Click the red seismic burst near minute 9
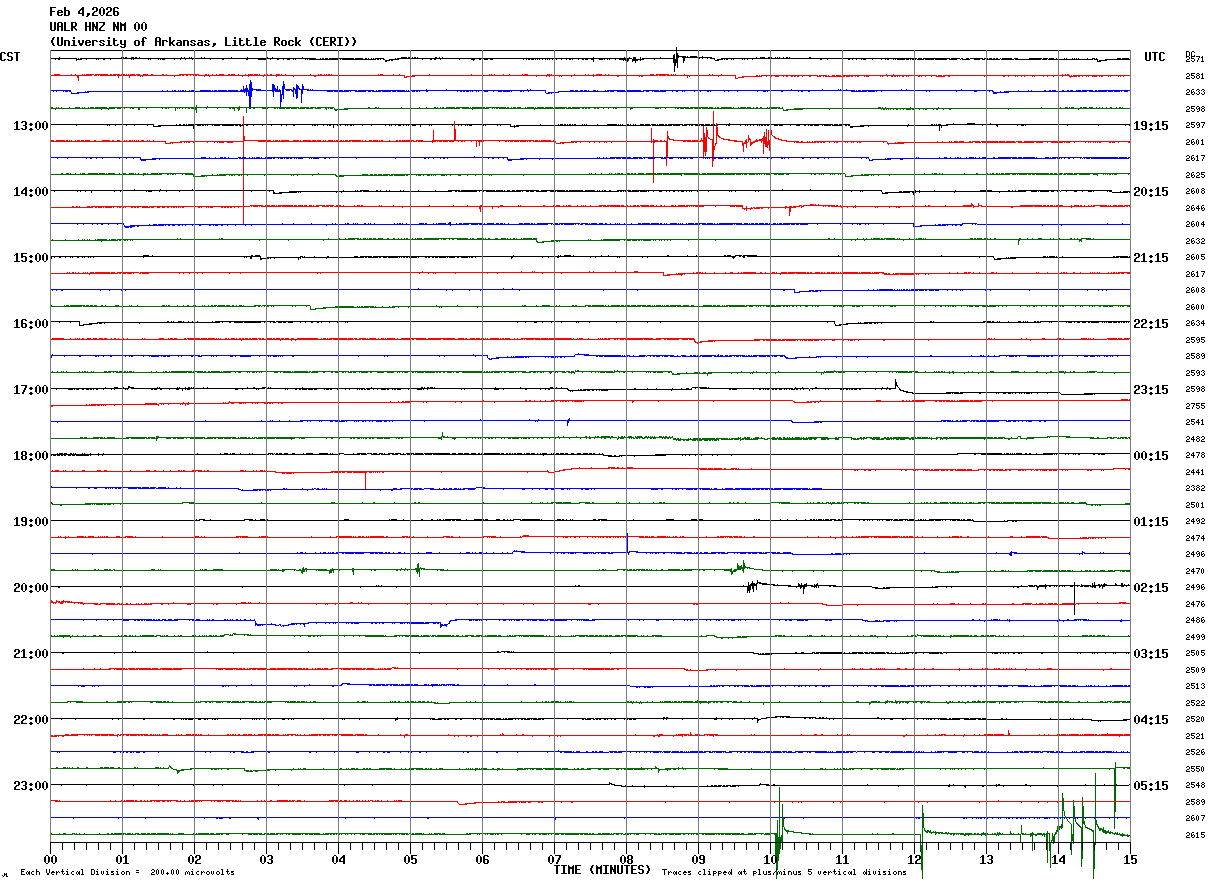The width and height of the screenshot is (1210, 886). 712,142
